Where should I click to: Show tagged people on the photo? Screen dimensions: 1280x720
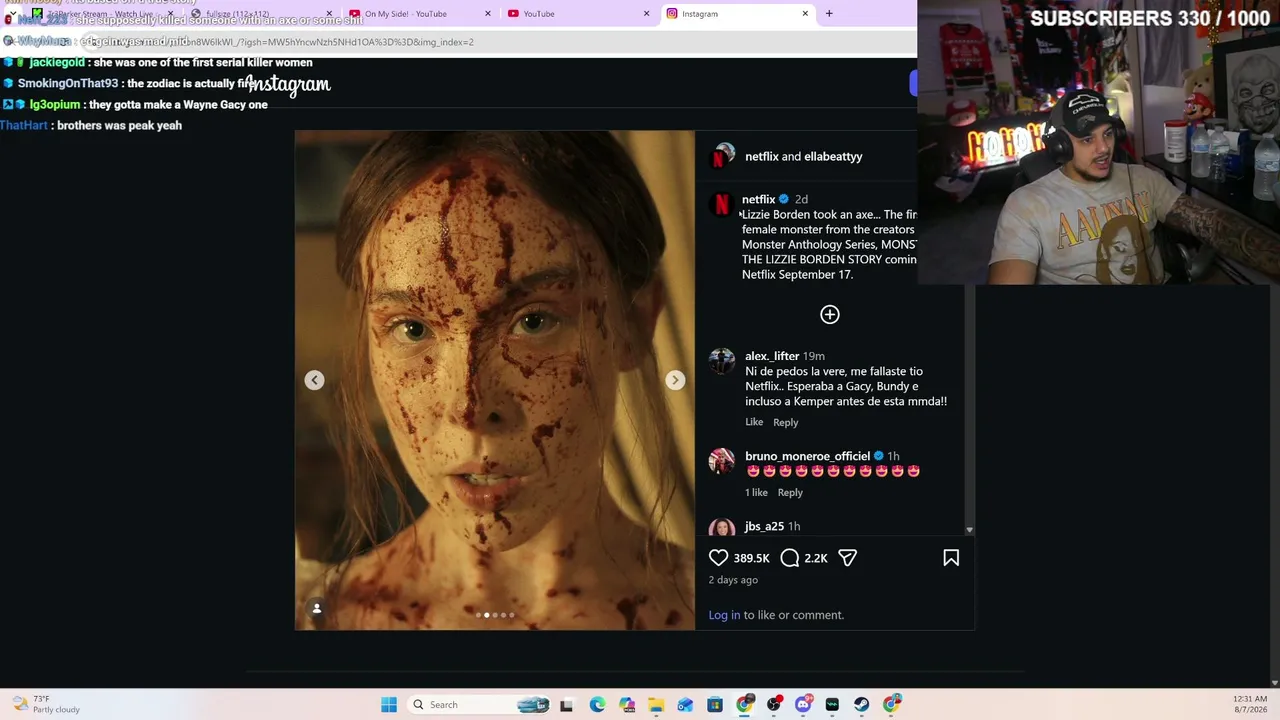316,608
